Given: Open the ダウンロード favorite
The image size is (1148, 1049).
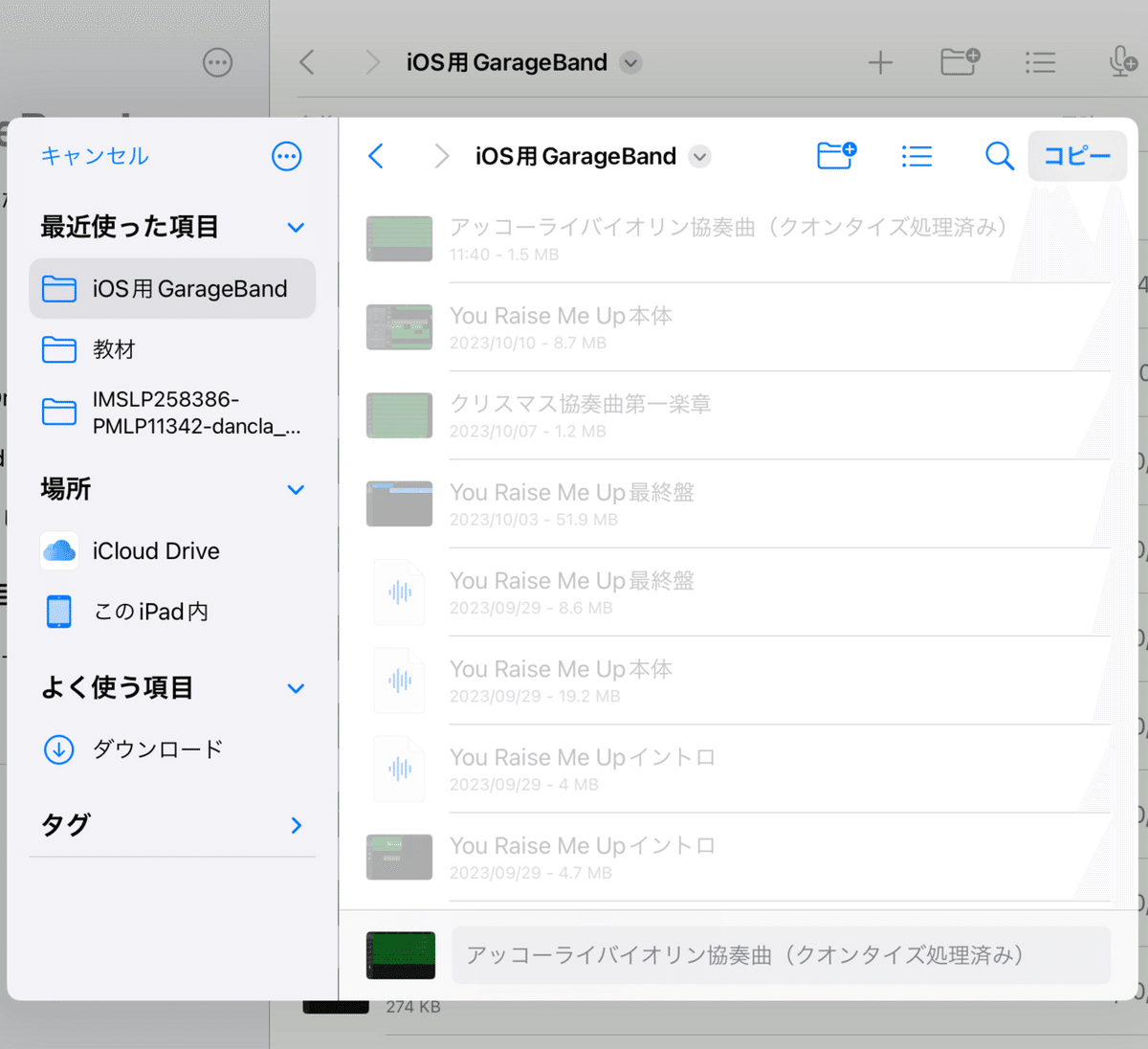Looking at the screenshot, I should coord(172,749).
